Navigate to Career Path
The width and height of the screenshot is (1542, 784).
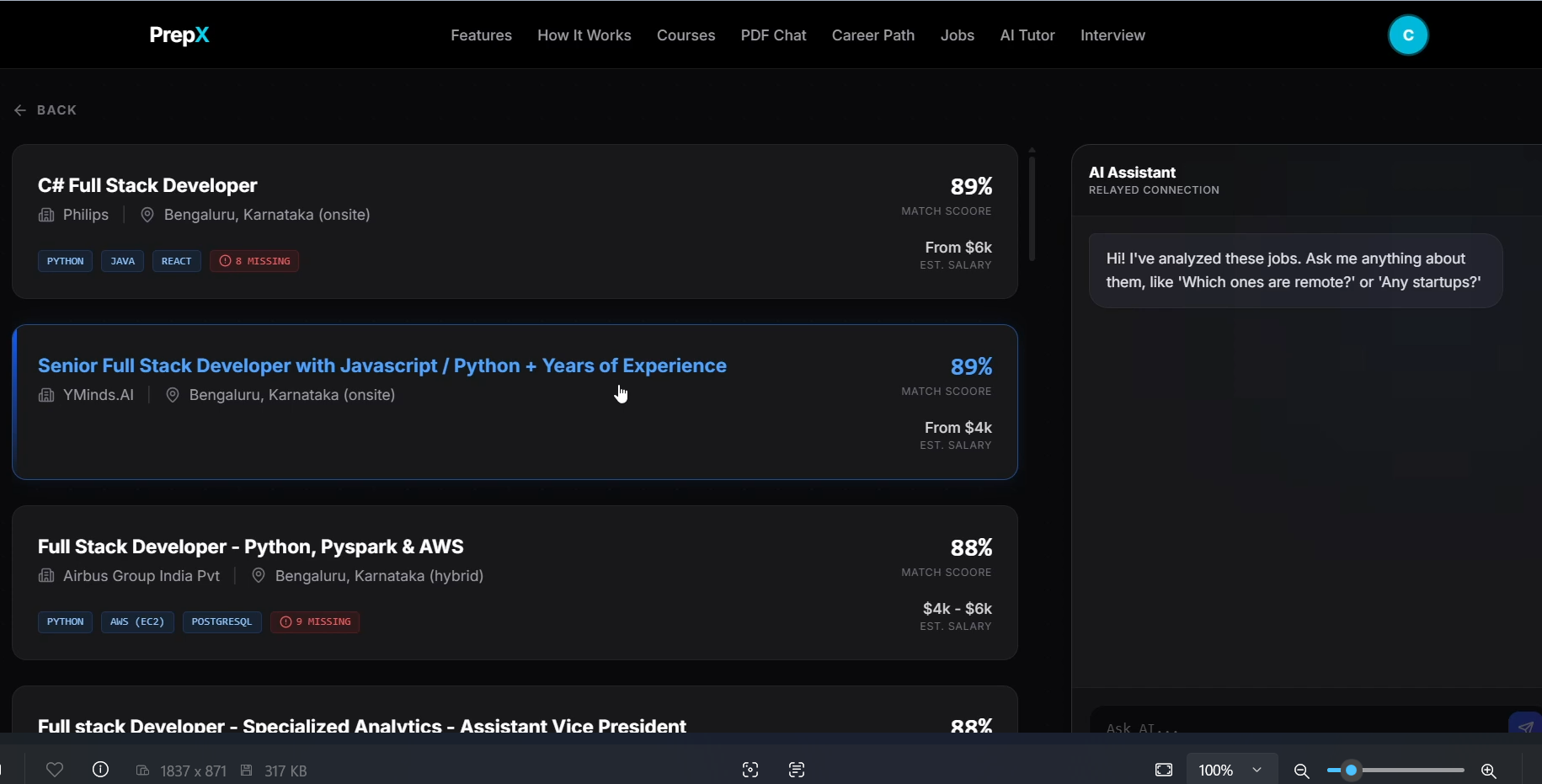(x=873, y=35)
